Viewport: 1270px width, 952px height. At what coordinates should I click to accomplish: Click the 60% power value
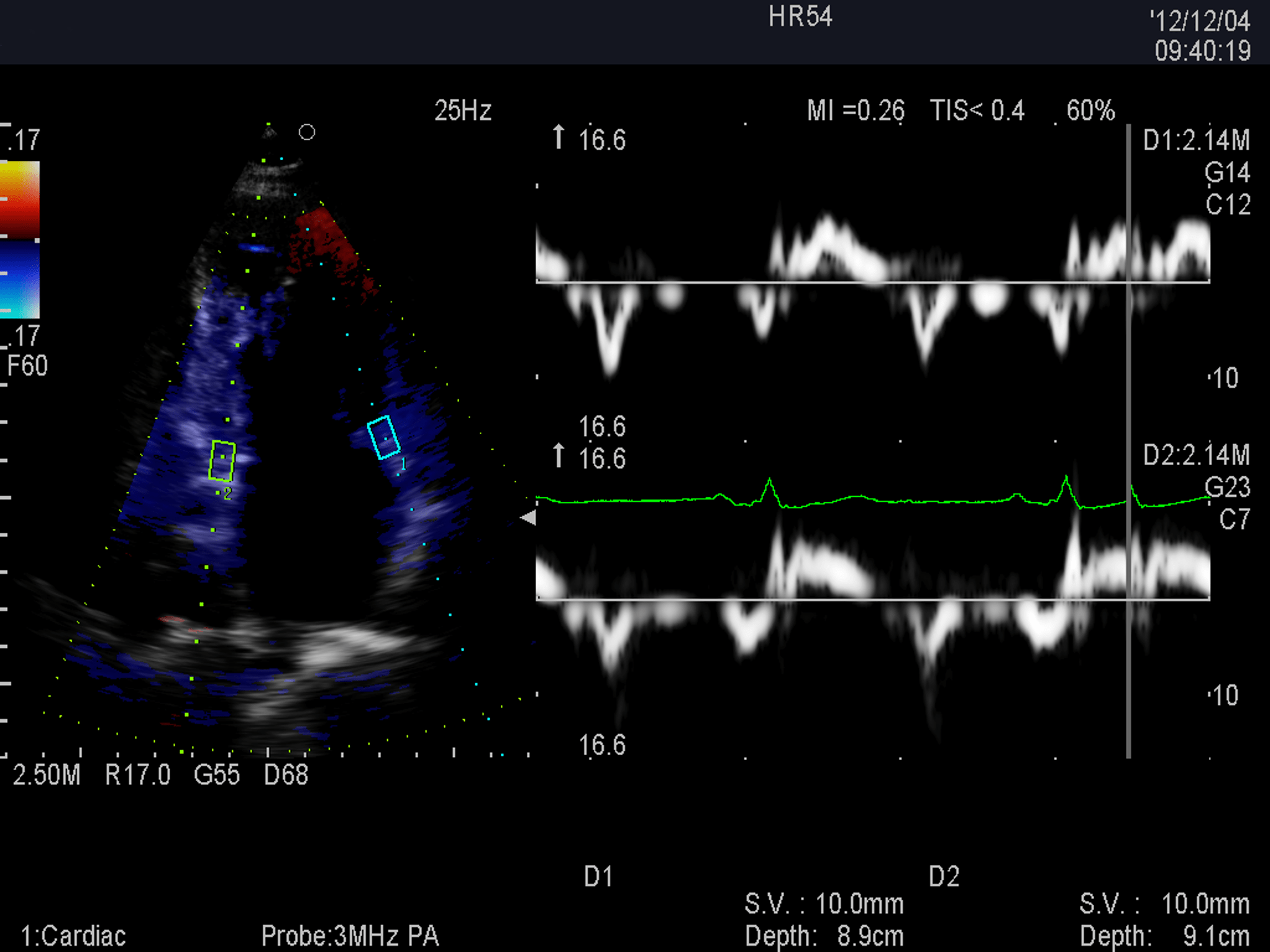(1090, 111)
